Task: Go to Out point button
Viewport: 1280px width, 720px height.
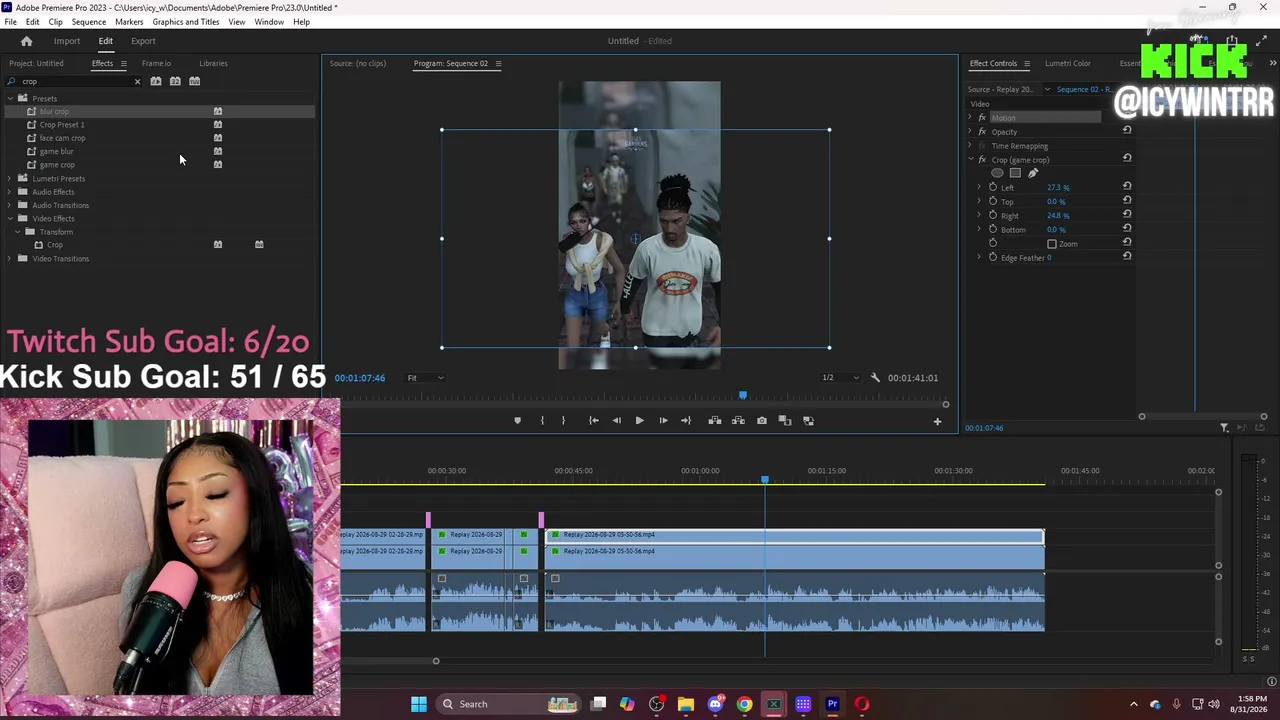Action: tap(686, 421)
